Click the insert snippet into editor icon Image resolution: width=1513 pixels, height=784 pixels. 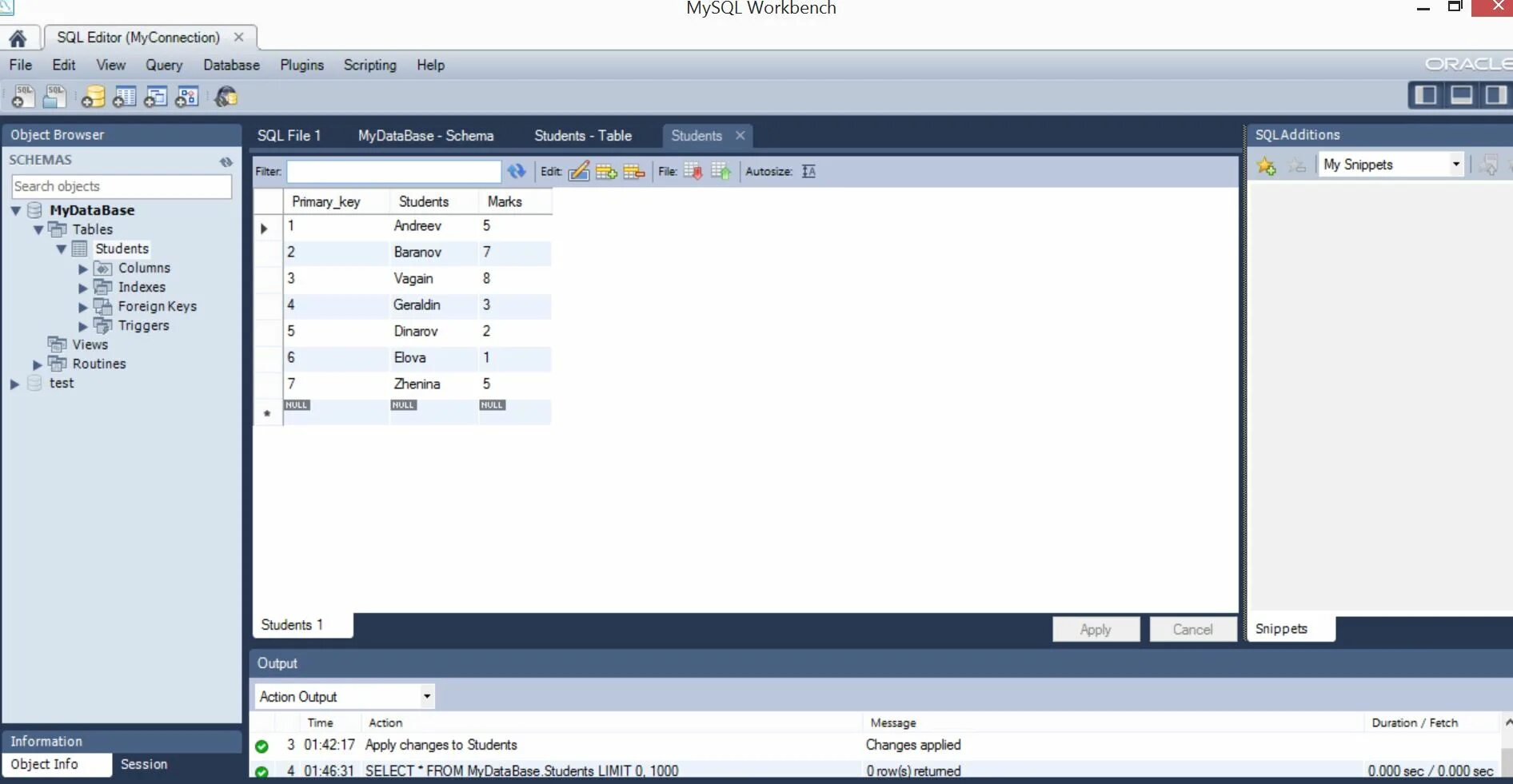coord(1488,165)
